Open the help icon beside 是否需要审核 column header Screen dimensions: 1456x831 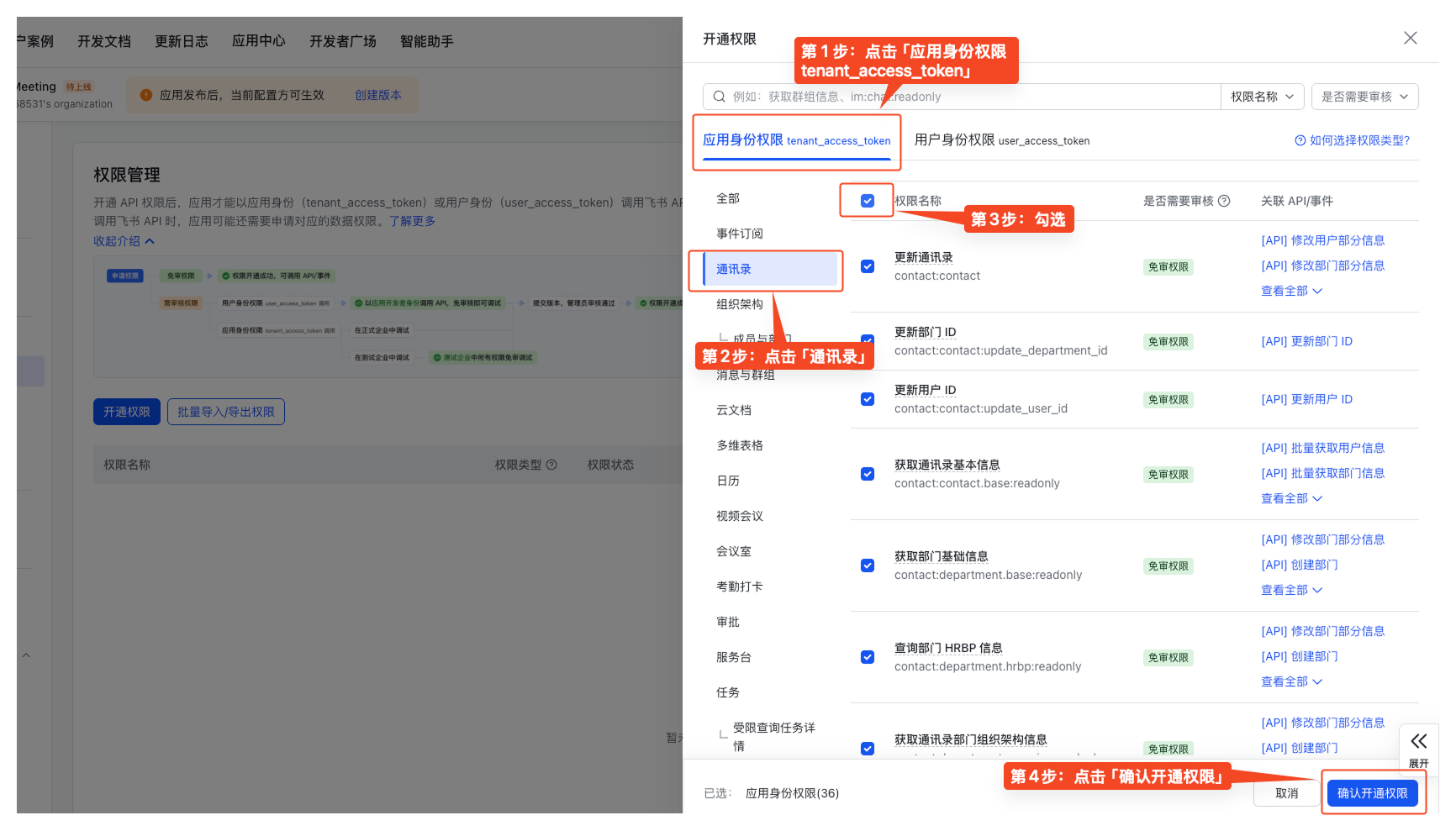(x=1226, y=201)
